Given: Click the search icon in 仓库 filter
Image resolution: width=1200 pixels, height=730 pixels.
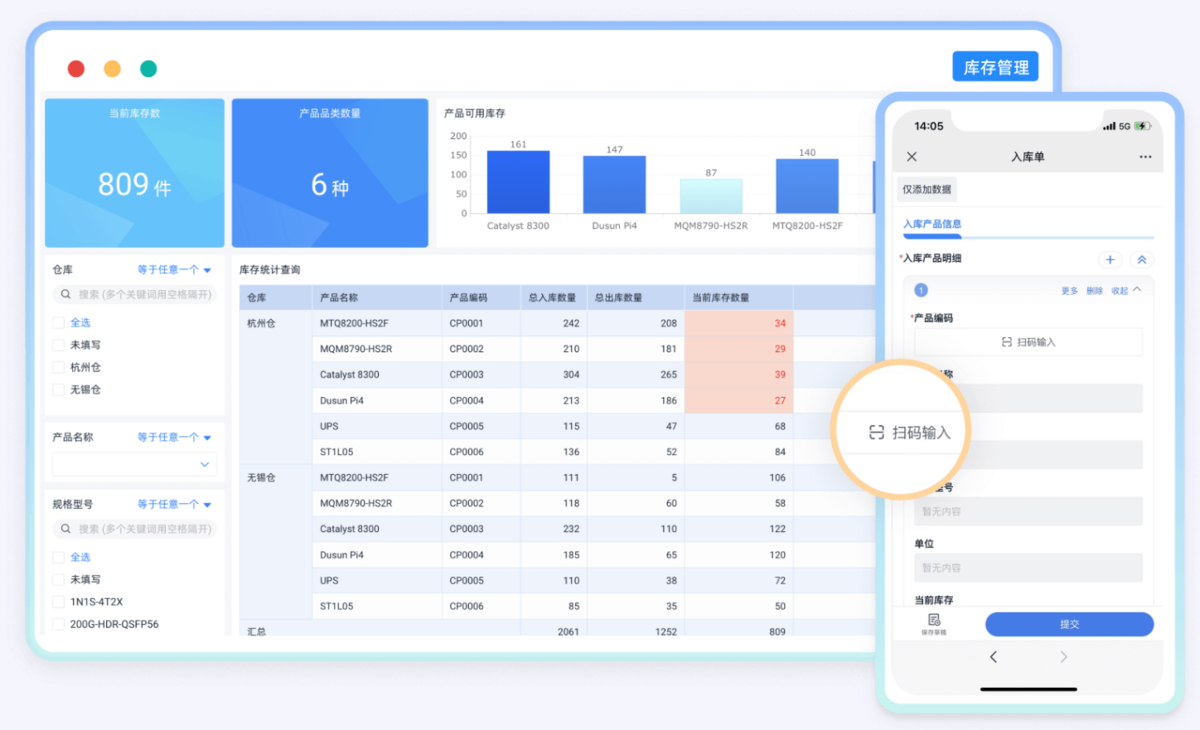Looking at the screenshot, I should (x=66, y=295).
